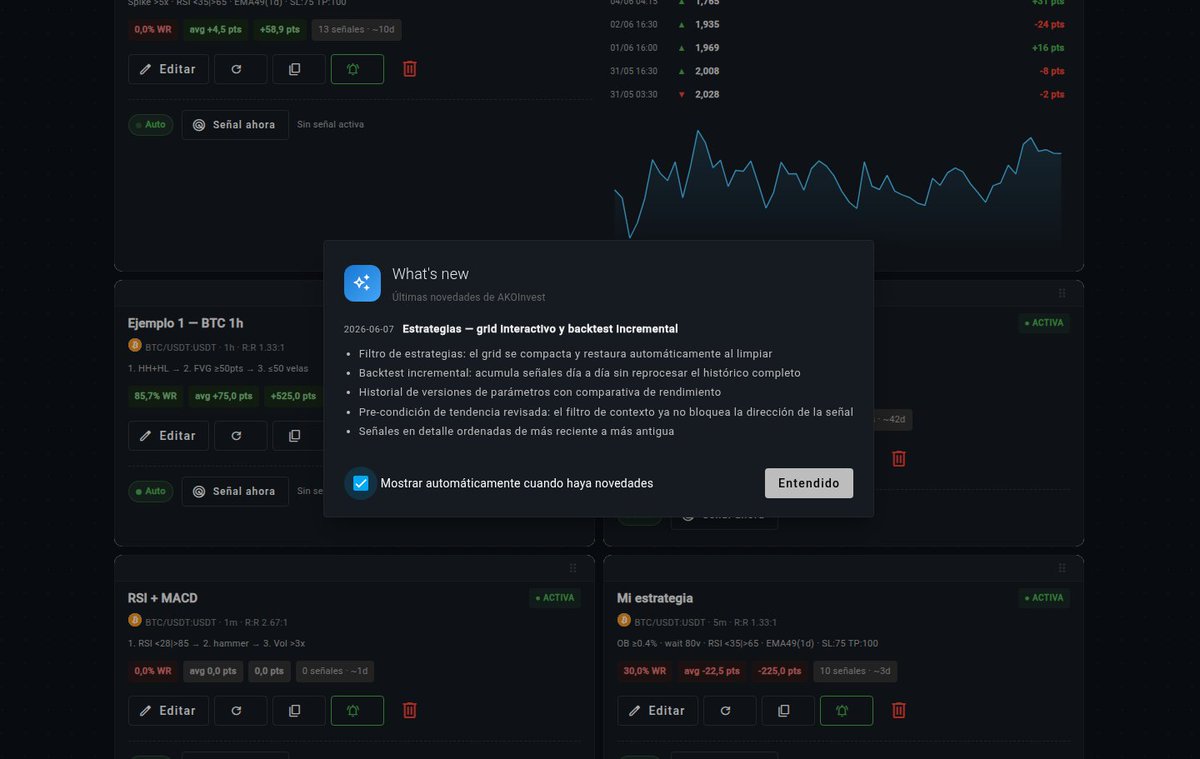Duplicate the 13 señales strategy
1200x759 pixels.
point(299,69)
